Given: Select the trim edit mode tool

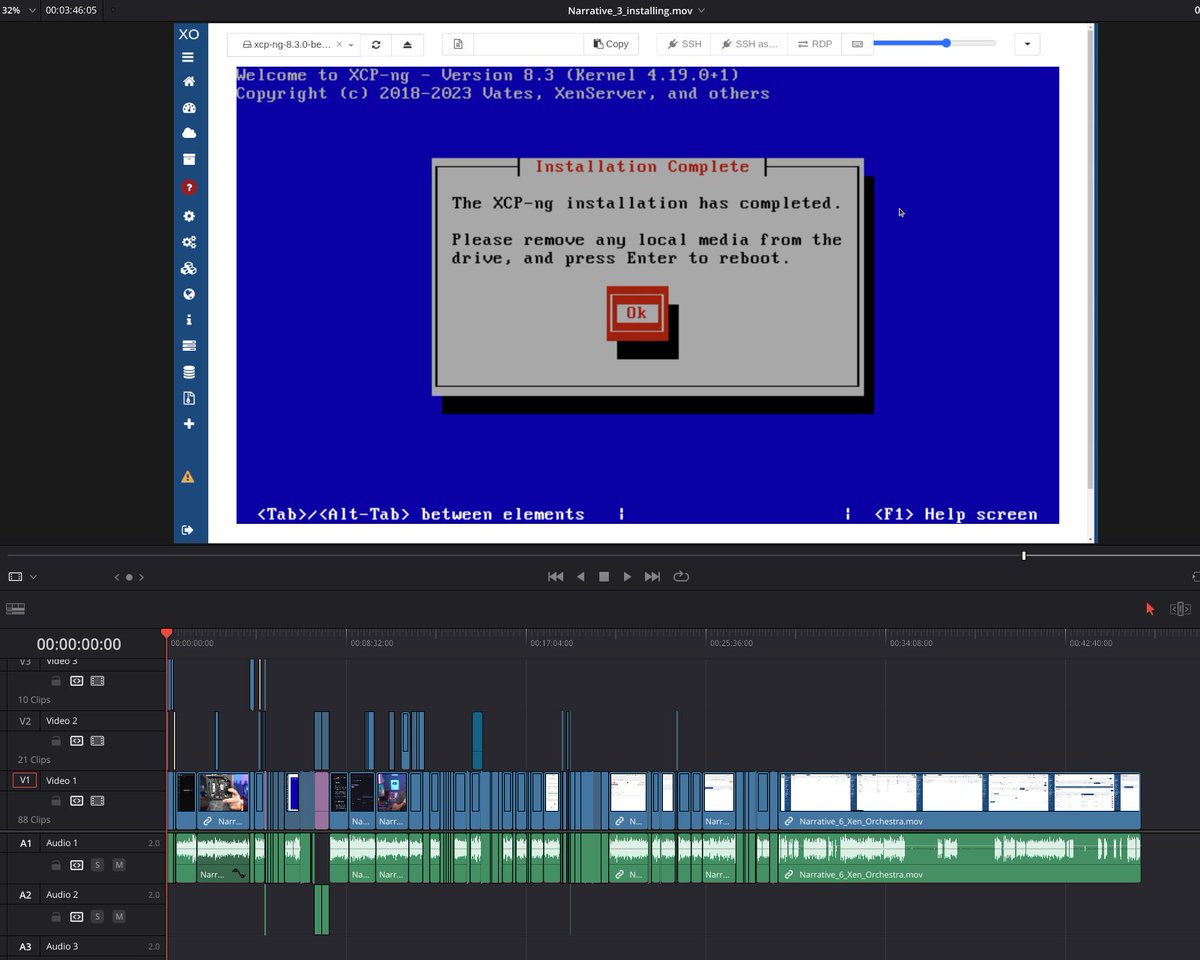Looking at the screenshot, I should (1180, 608).
